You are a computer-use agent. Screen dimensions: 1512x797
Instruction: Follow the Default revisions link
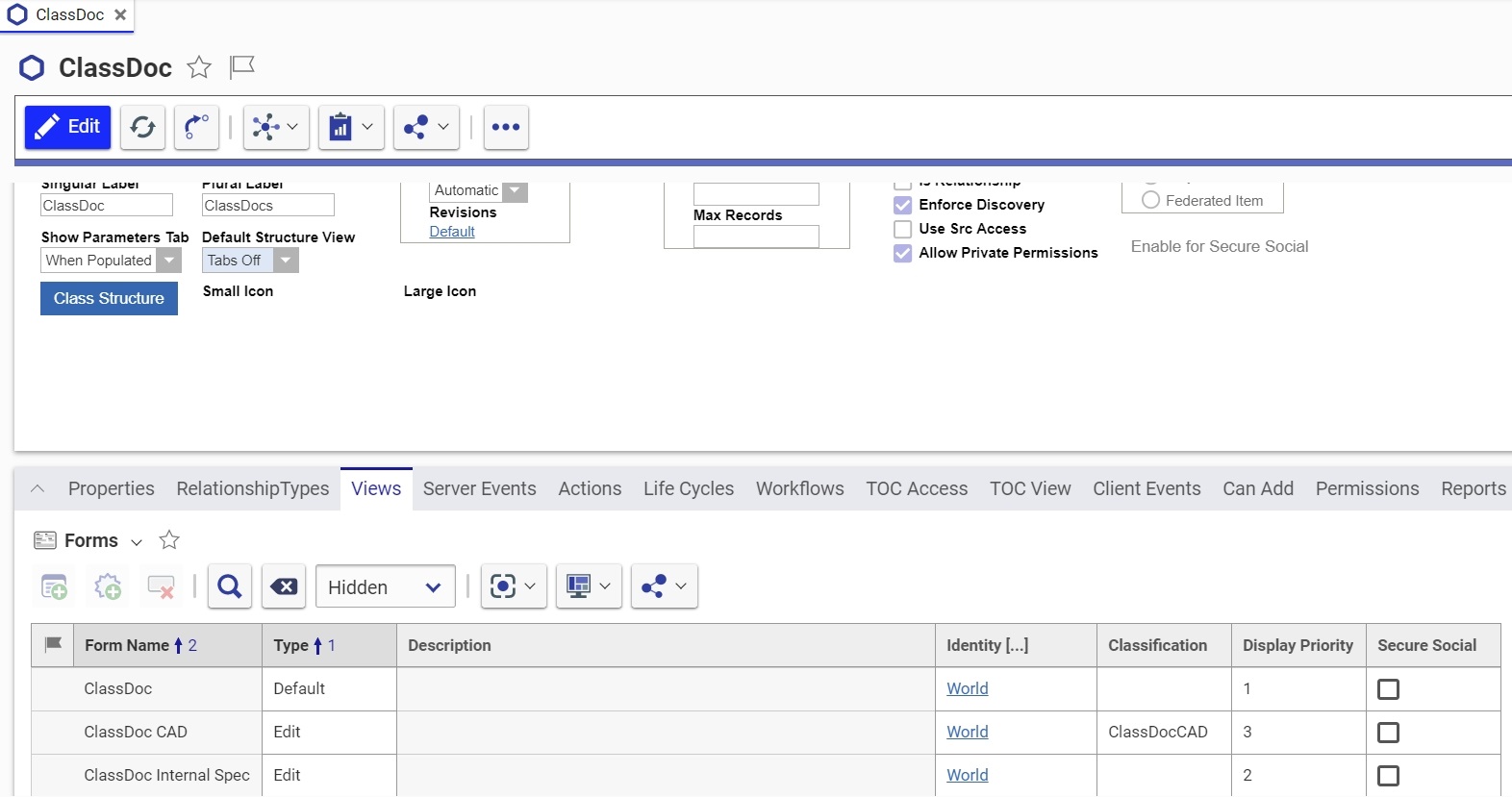tap(452, 232)
